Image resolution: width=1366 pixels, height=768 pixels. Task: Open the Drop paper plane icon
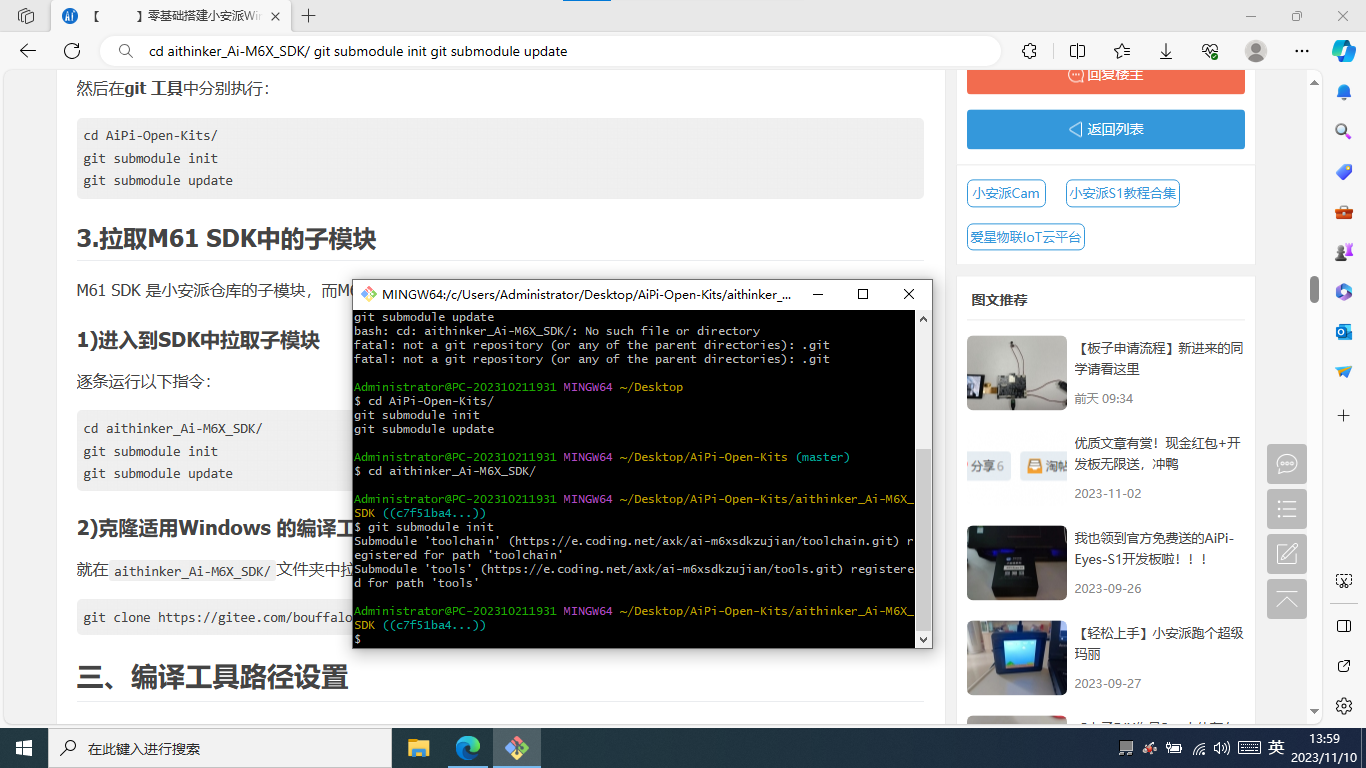pos(1344,371)
